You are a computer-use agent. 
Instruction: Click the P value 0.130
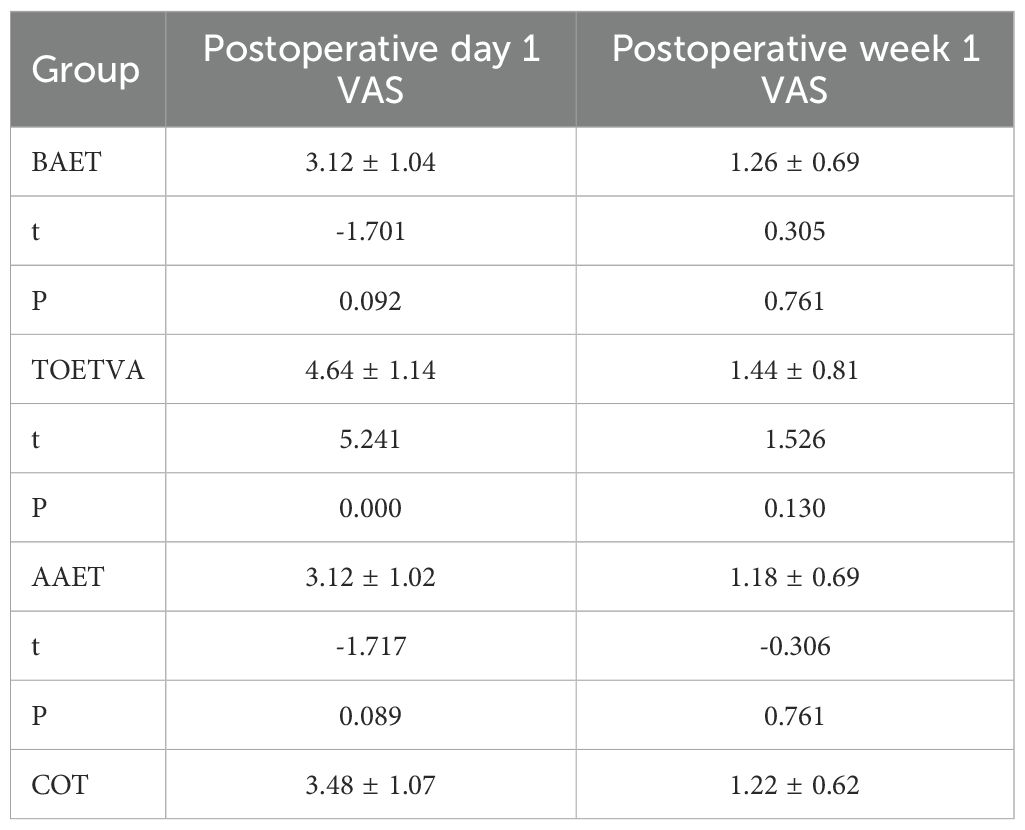[796, 508]
